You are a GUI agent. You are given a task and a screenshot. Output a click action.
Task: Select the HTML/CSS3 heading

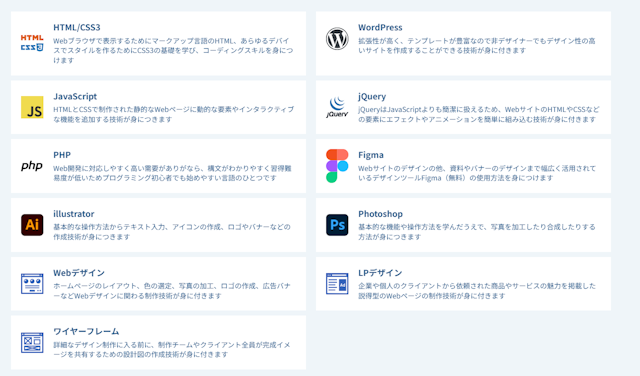click(77, 27)
